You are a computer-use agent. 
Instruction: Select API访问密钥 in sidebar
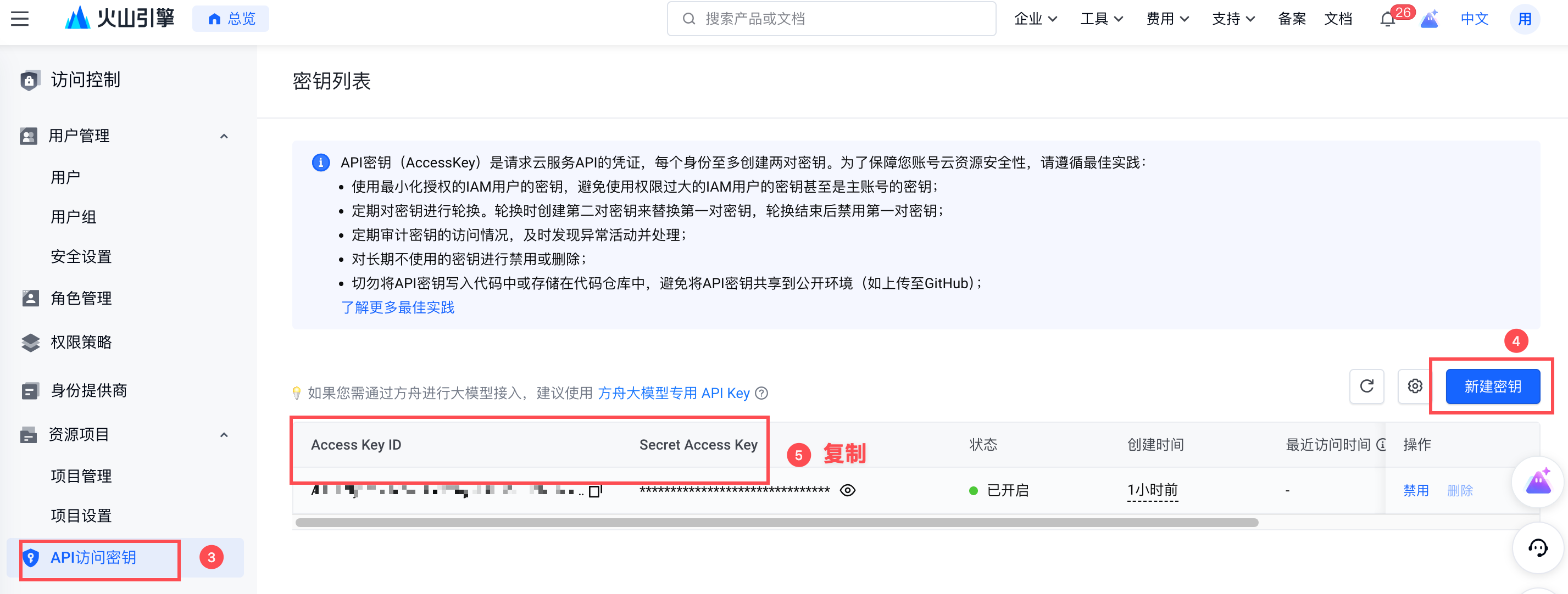pyautogui.click(x=125, y=558)
